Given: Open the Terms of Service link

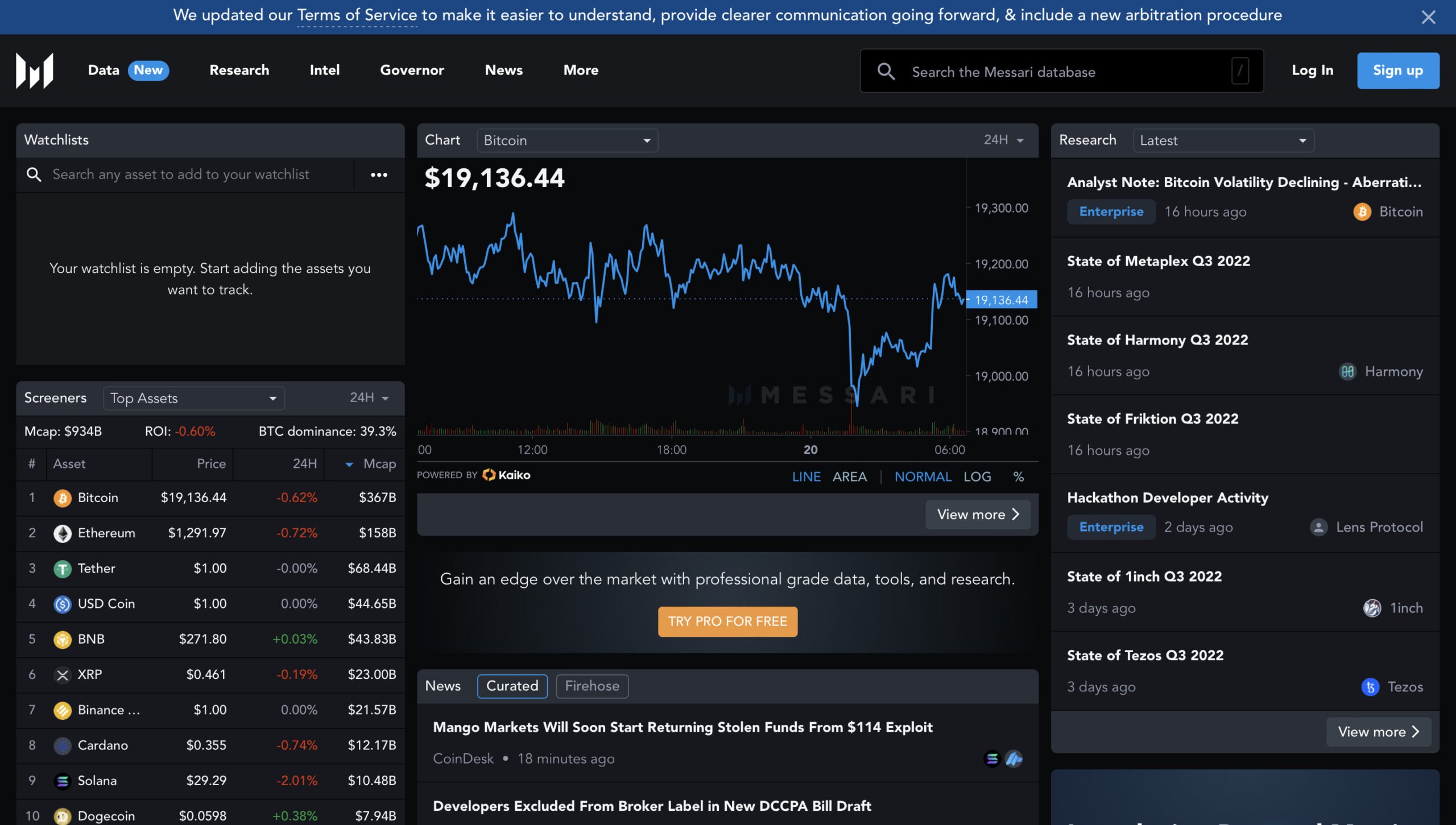Looking at the screenshot, I should [x=357, y=15].
